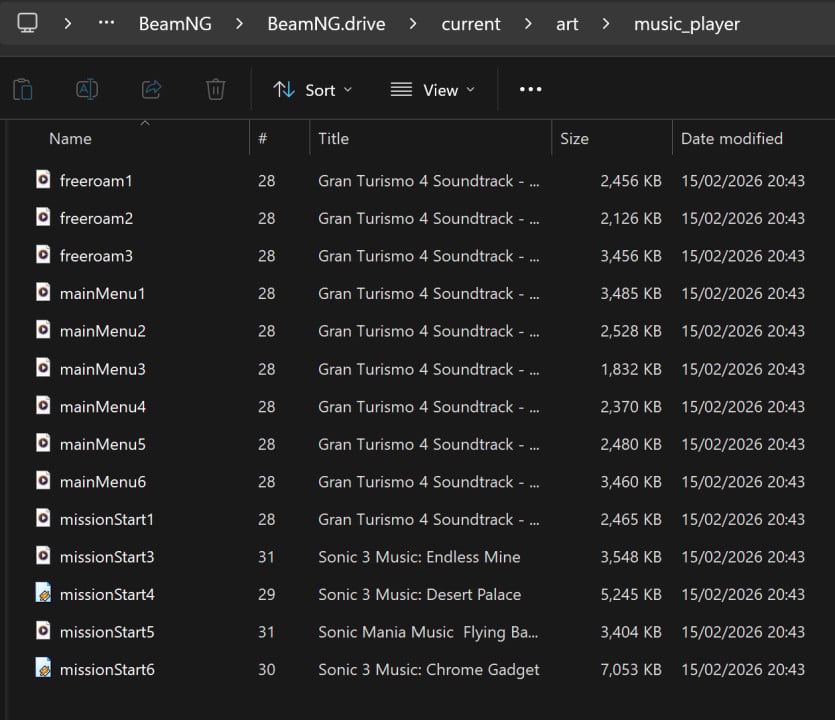Expand chevron after BeamNG.drive breadcrumb
This screenshot has height=720, width=835.
pos(413,24)
